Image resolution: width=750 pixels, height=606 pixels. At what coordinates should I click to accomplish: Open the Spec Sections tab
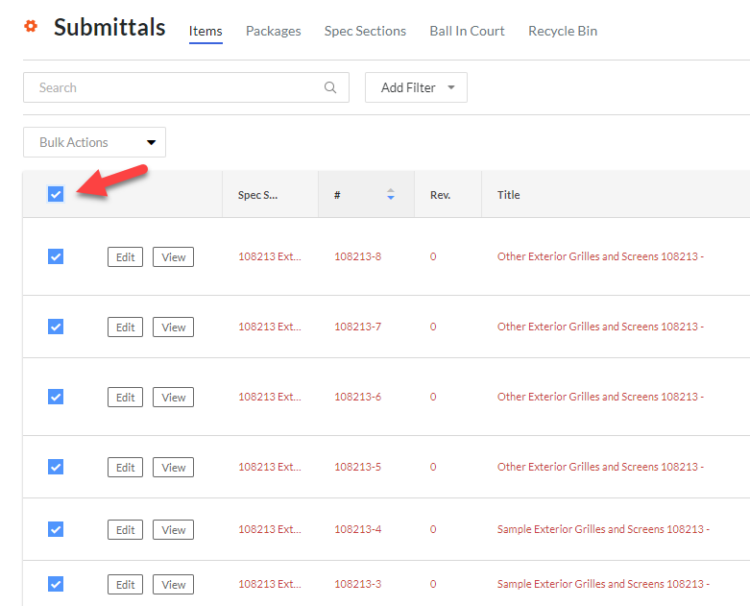pos(365,31)
